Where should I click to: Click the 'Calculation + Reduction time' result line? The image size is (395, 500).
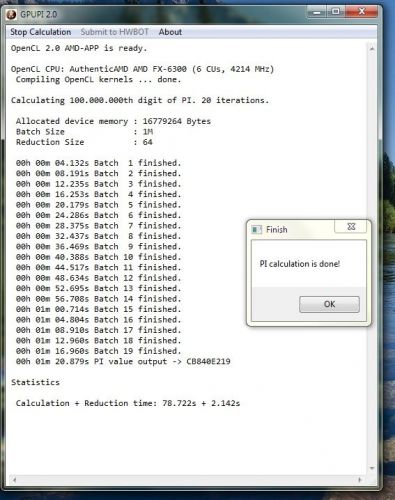(x=128, y=403)
